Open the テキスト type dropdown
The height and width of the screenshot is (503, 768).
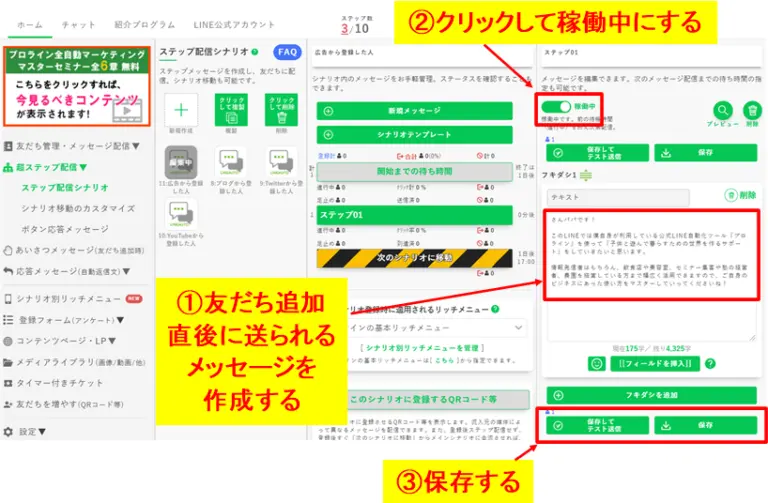pos(618,197)
